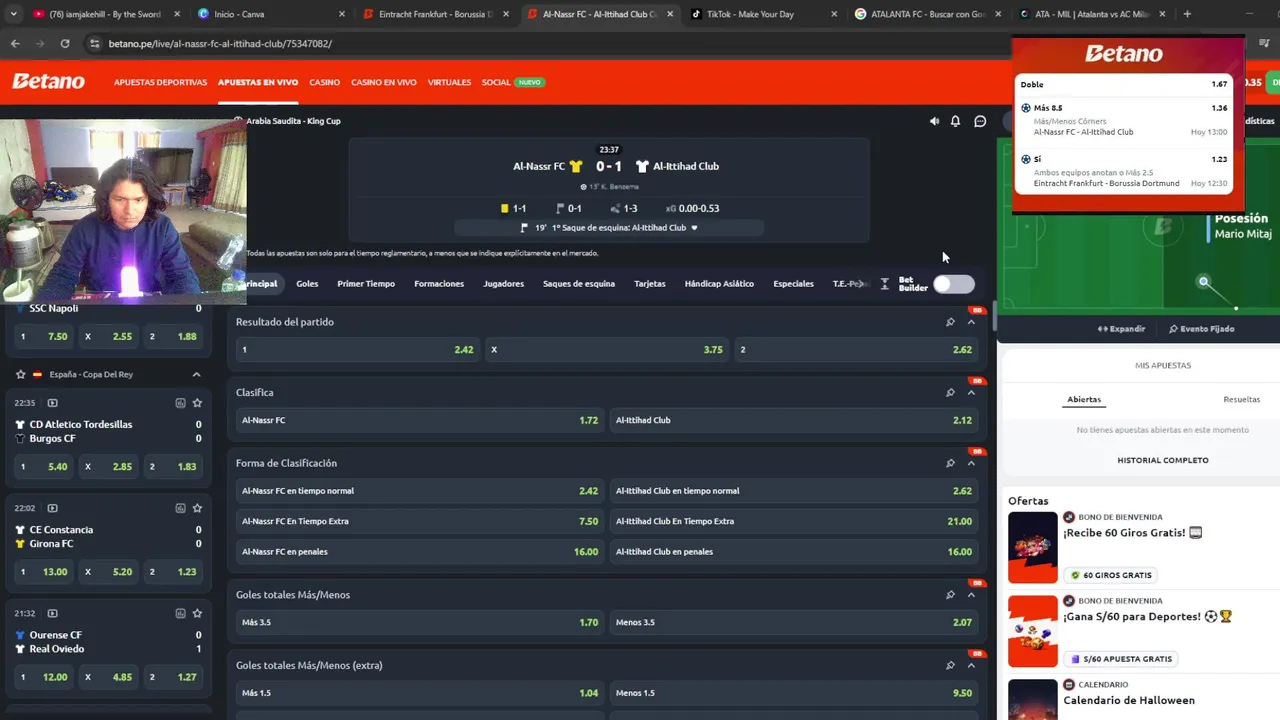Viewport: 1280px width, 720px height.
Task: Open Historial Completo of bets
Action: point(1163,460)
